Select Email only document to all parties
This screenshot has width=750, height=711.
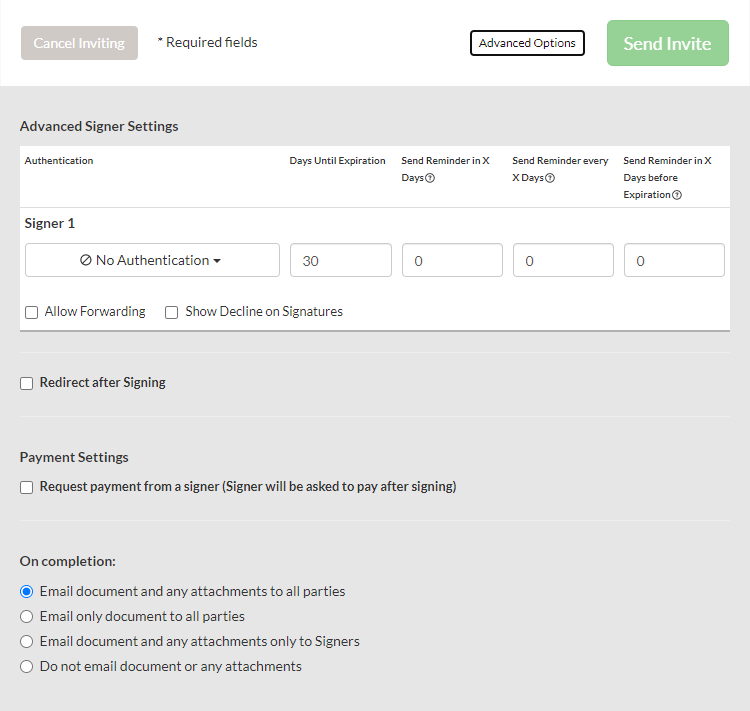pyautogui.click(x=27, y=616)
